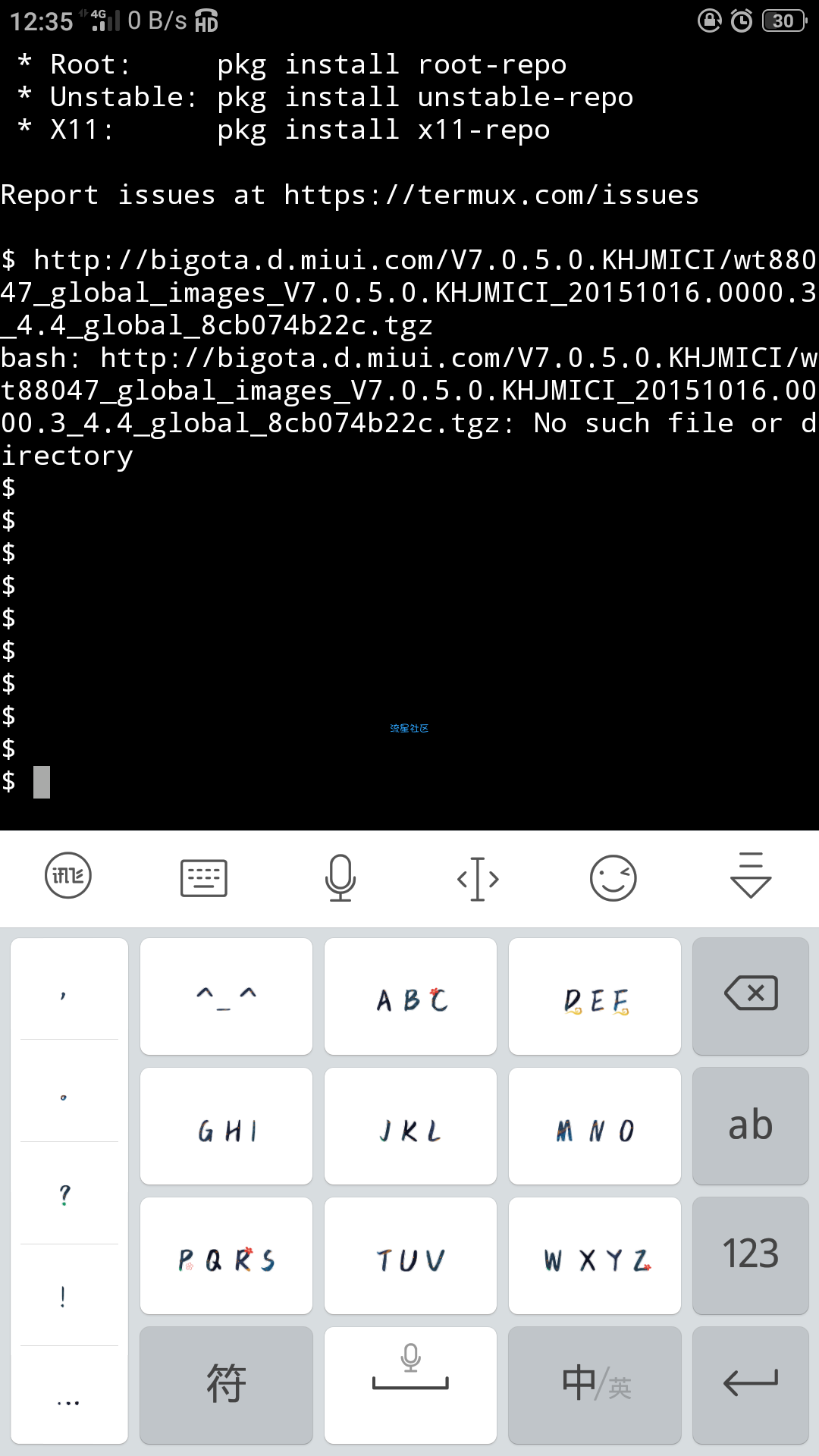Viewport: 819px width, 1456px height.
Task: Tap the space bar with microphone
Action: click(x=410, y=1385)
